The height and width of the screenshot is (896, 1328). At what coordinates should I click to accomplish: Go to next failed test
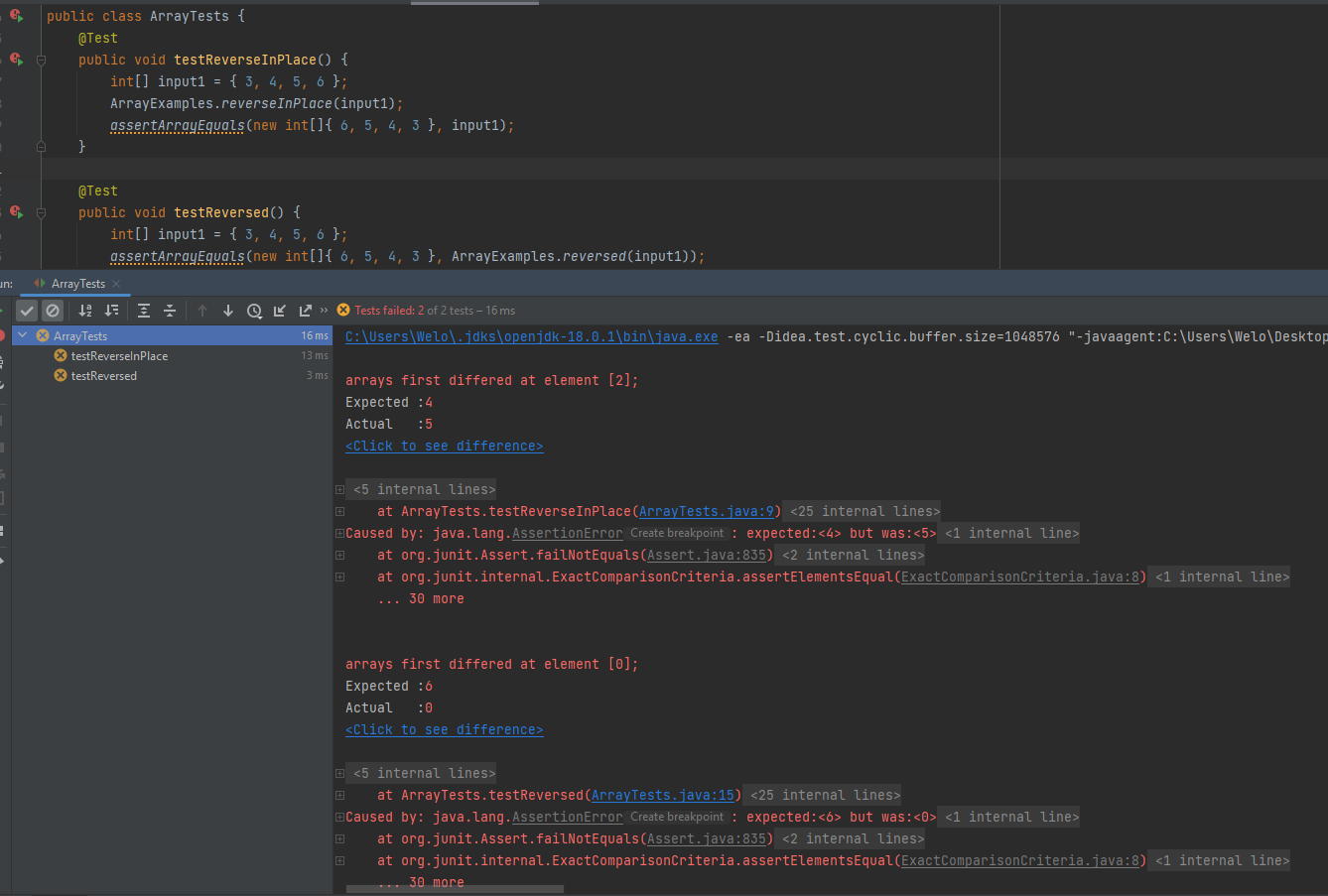click(228, 311)
